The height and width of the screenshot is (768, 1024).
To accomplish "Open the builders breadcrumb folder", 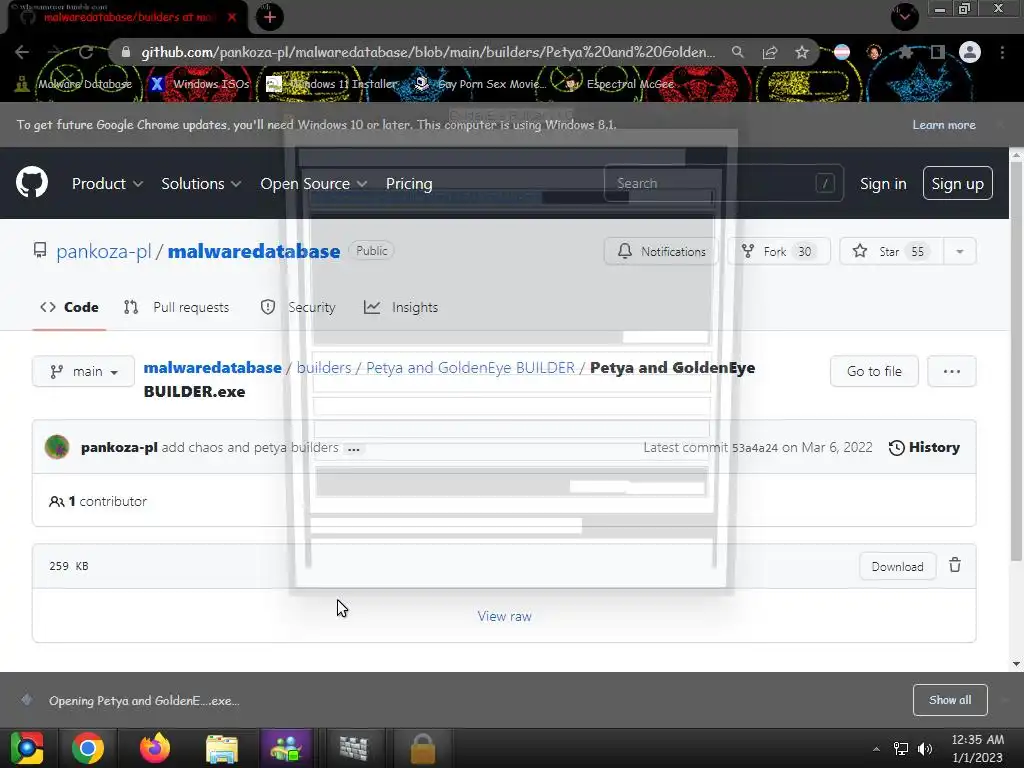I will (324, 368).
